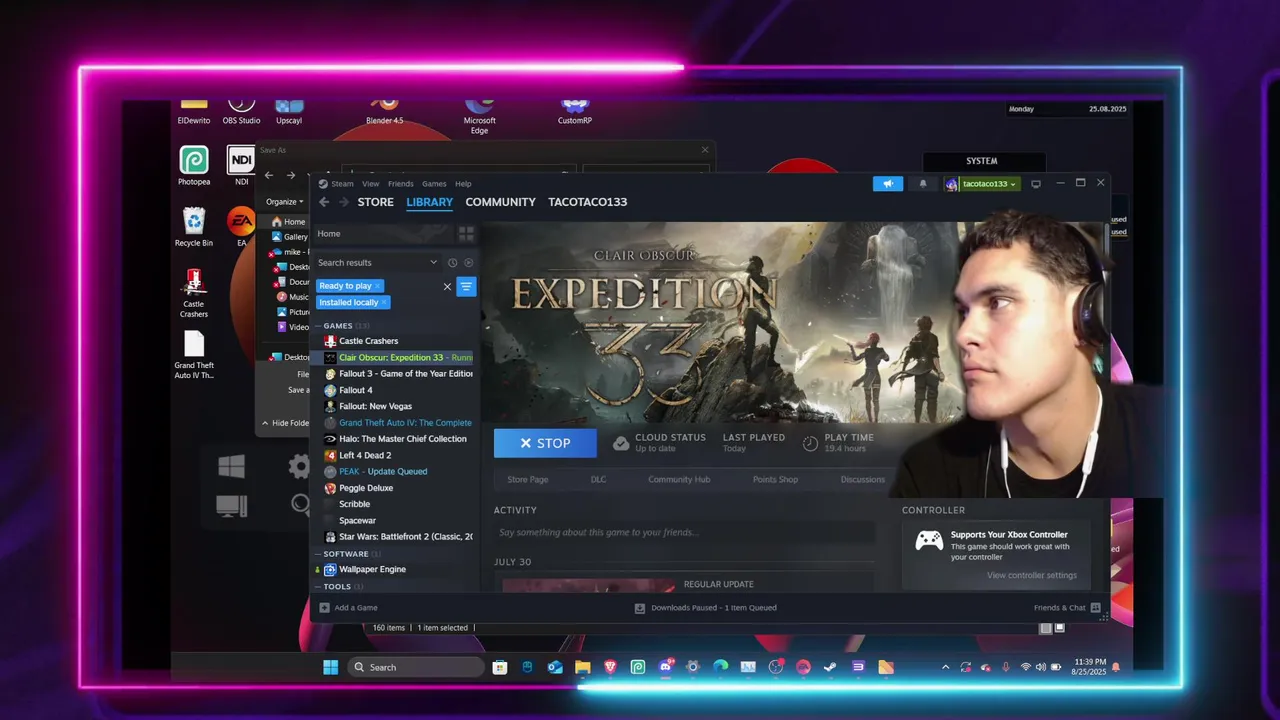Open the Help menu in Steam
Viewport: 1280px width, 720px height.
pyautogui.click(x=463, y=184)
